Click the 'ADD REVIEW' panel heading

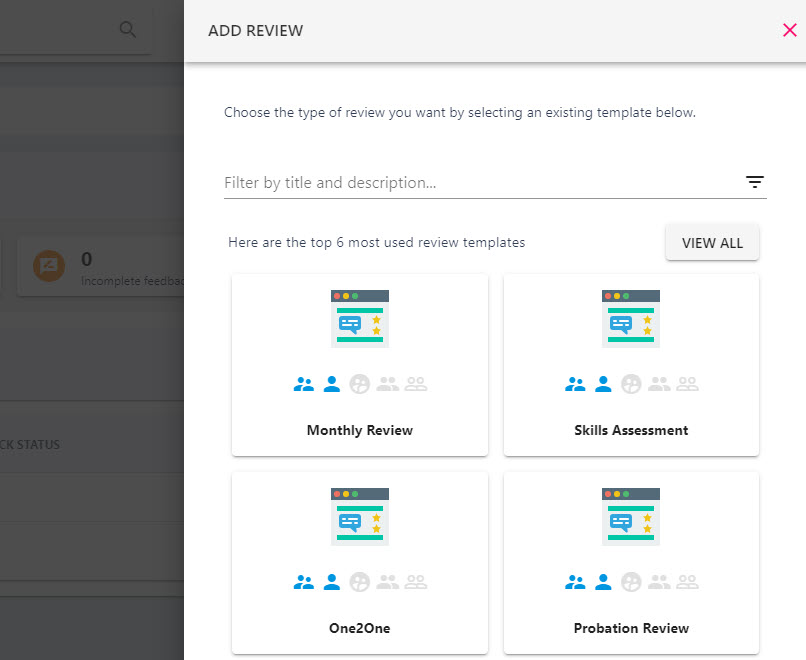tap(255, 31)
